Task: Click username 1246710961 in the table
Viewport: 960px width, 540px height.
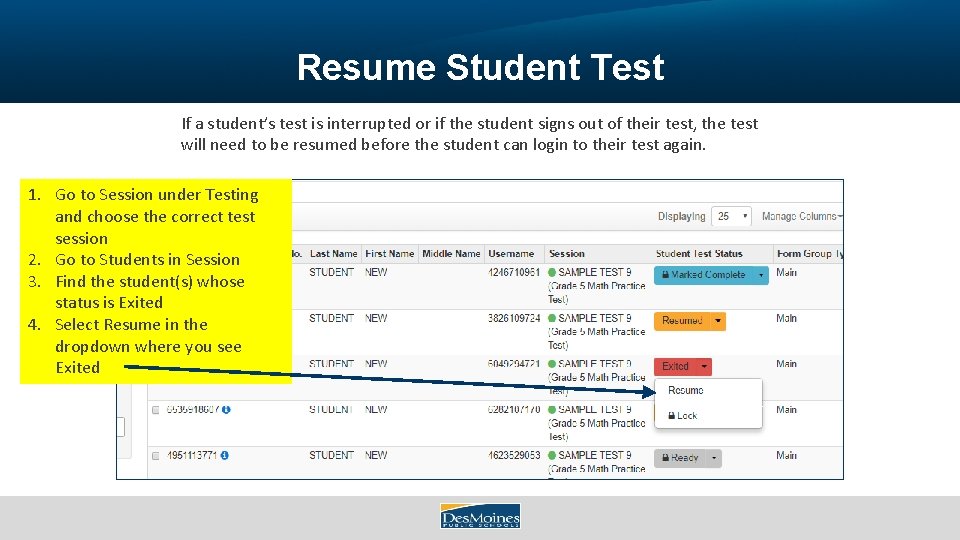Action: click(x=514, y=272)
